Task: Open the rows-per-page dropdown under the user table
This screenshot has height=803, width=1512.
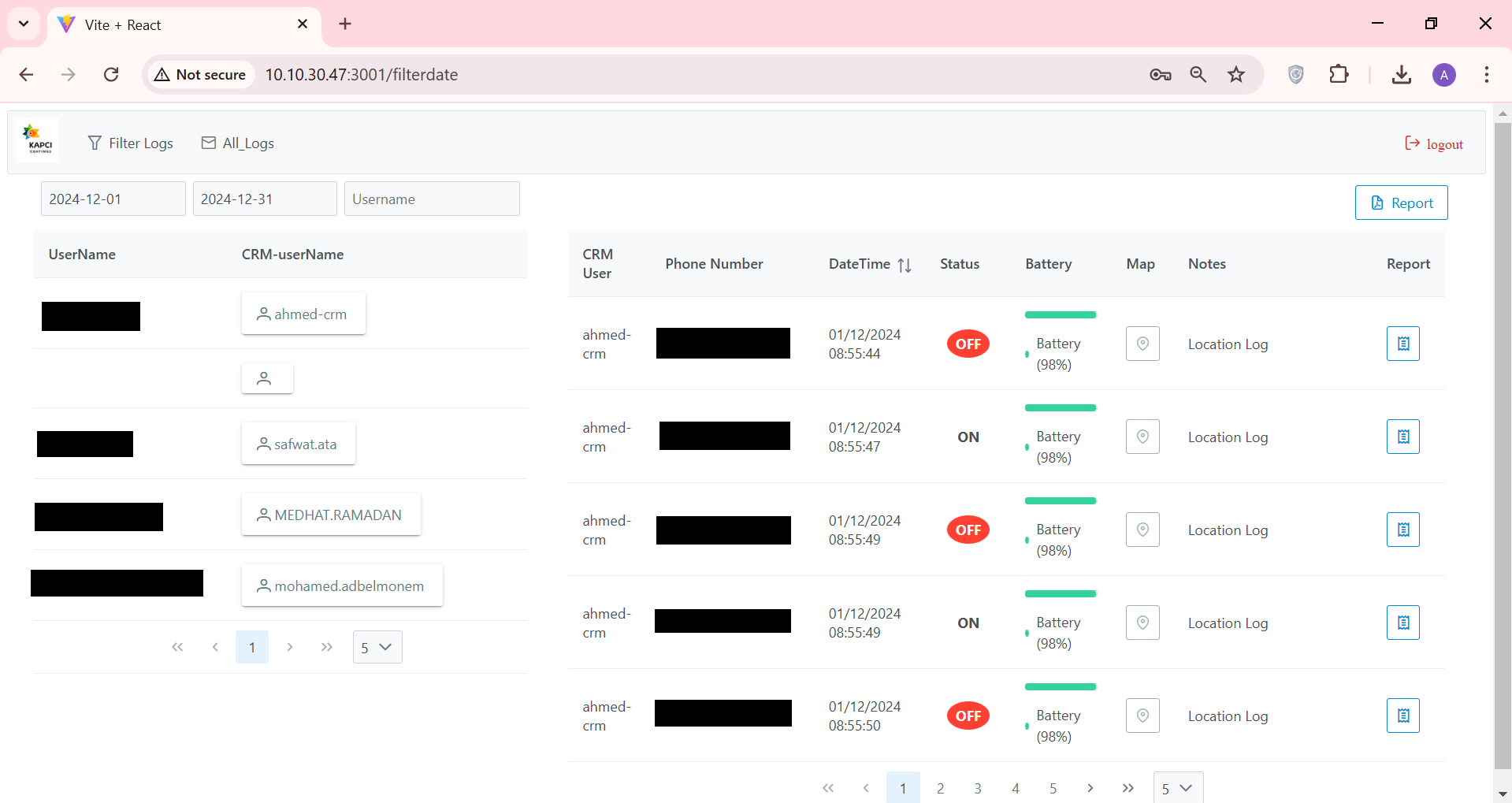Action: [377, 646]
